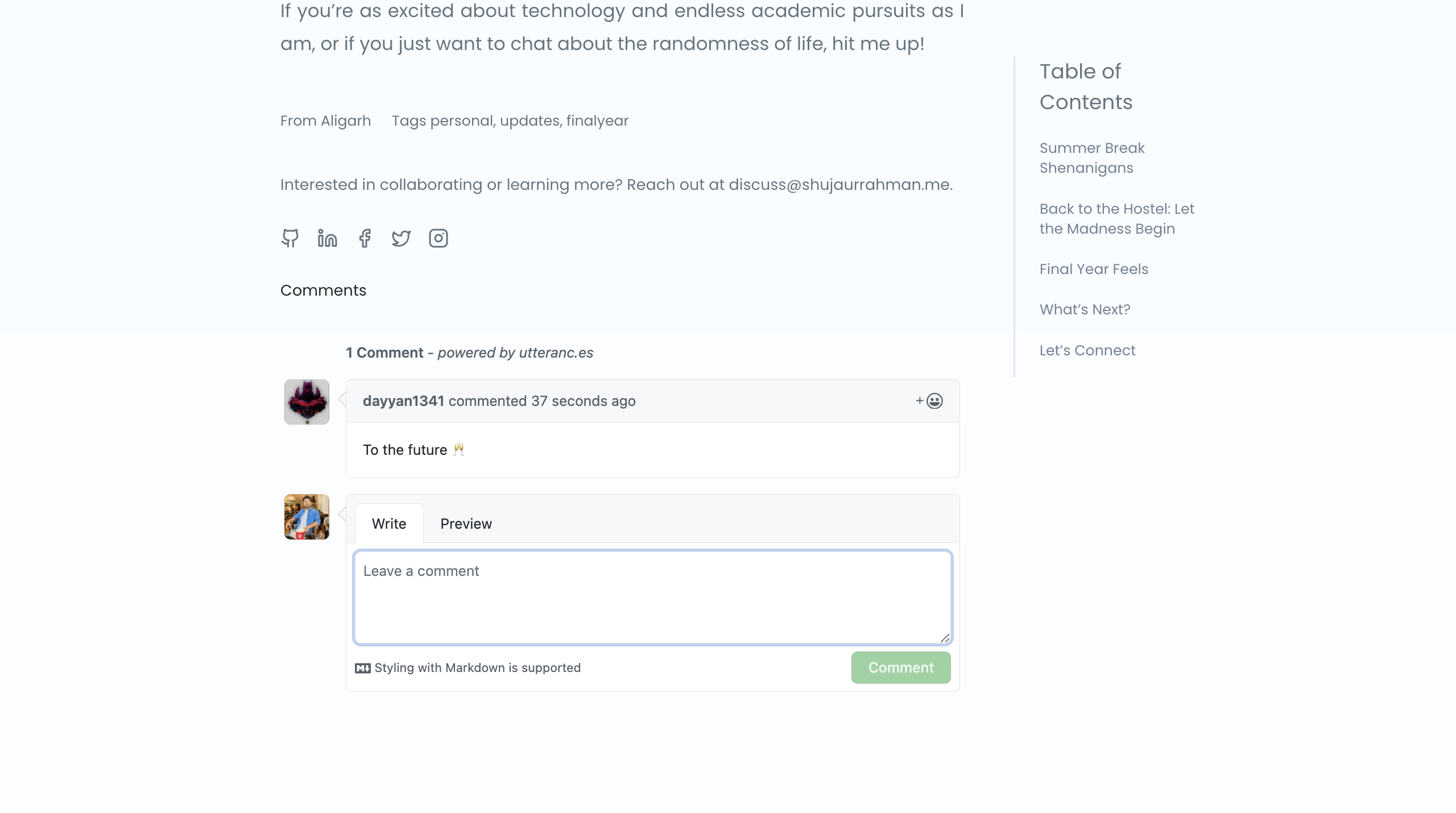Open Back to the Hostel section
Viewport: 1456px width, 813px height.
(1116, 218)
